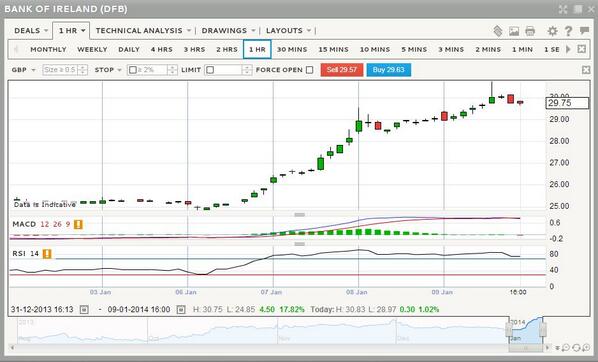
Task: Open the Drawings dropdown menu
Action: (228, 31)
